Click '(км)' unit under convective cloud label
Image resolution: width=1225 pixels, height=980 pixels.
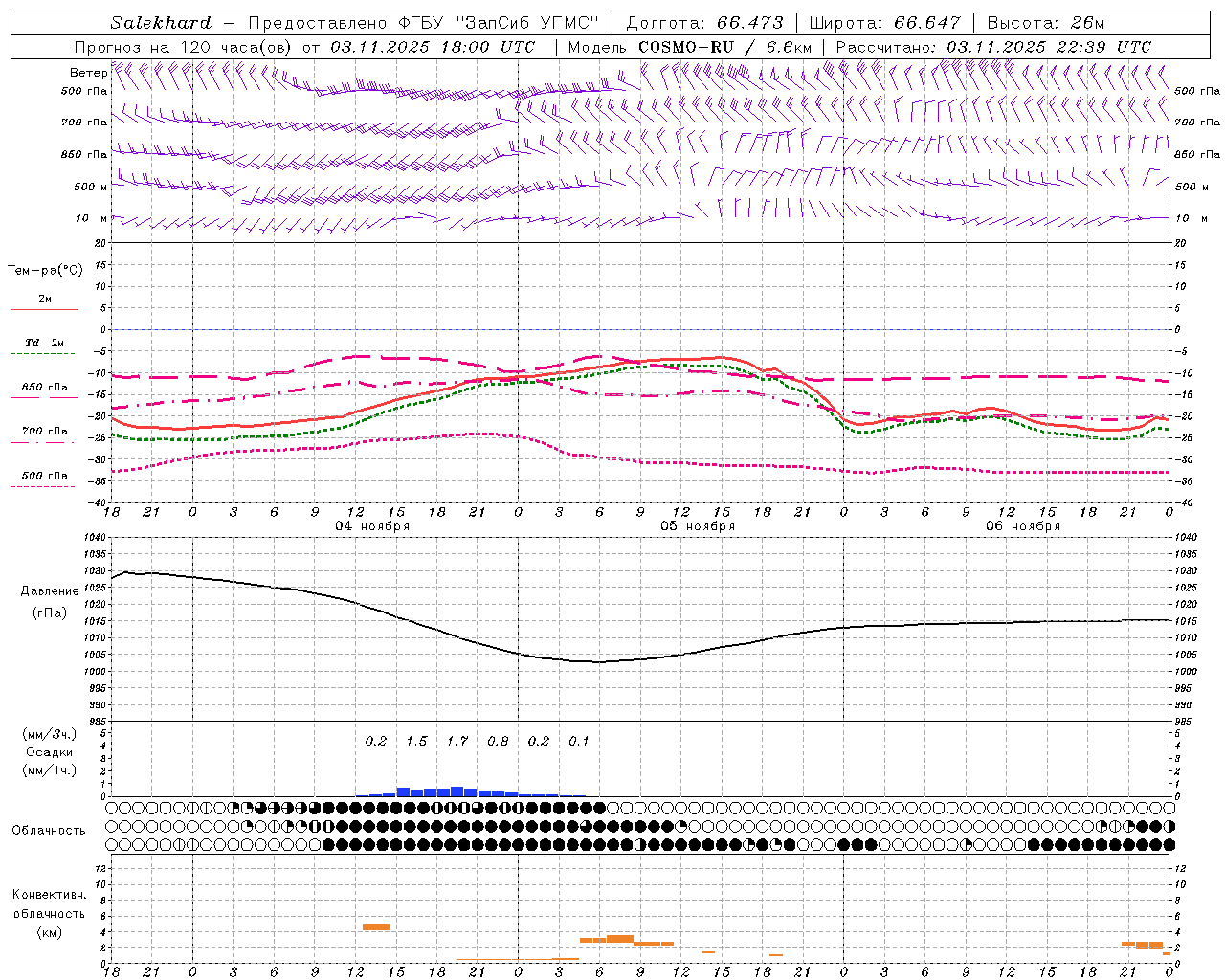coord(49,932)
